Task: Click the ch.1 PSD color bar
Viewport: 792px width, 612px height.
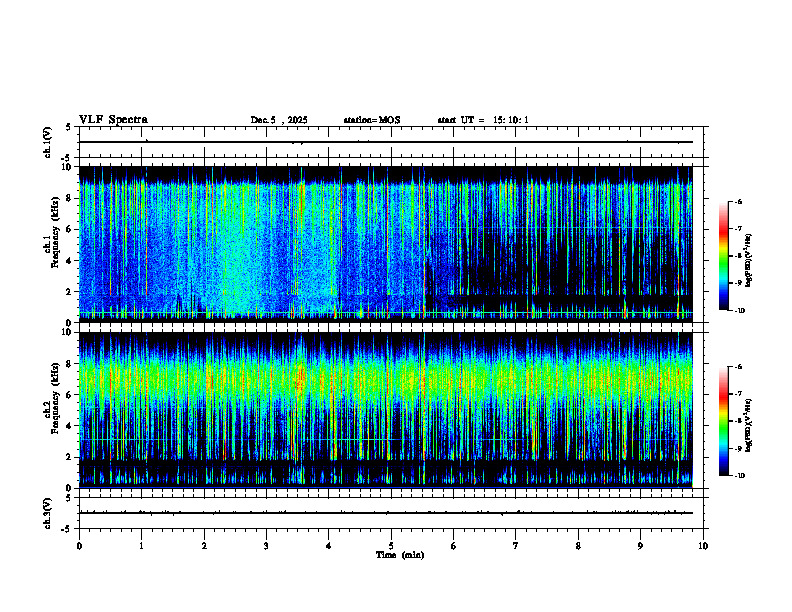Action: tap(724, 256)
